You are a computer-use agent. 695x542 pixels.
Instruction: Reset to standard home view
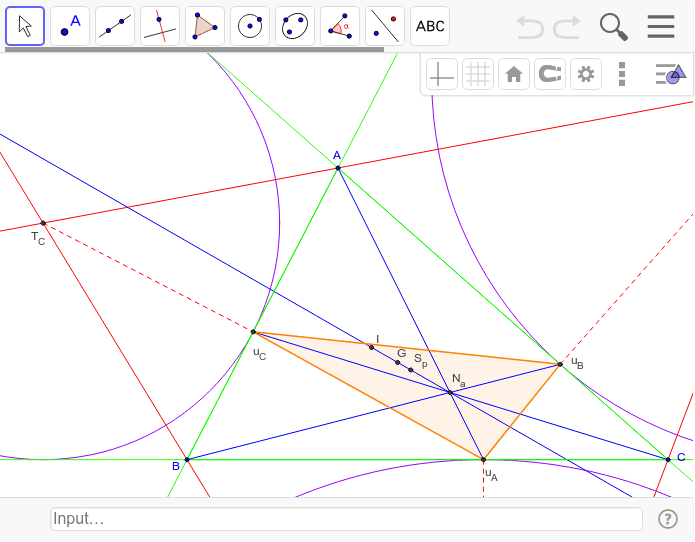[514, 74]
